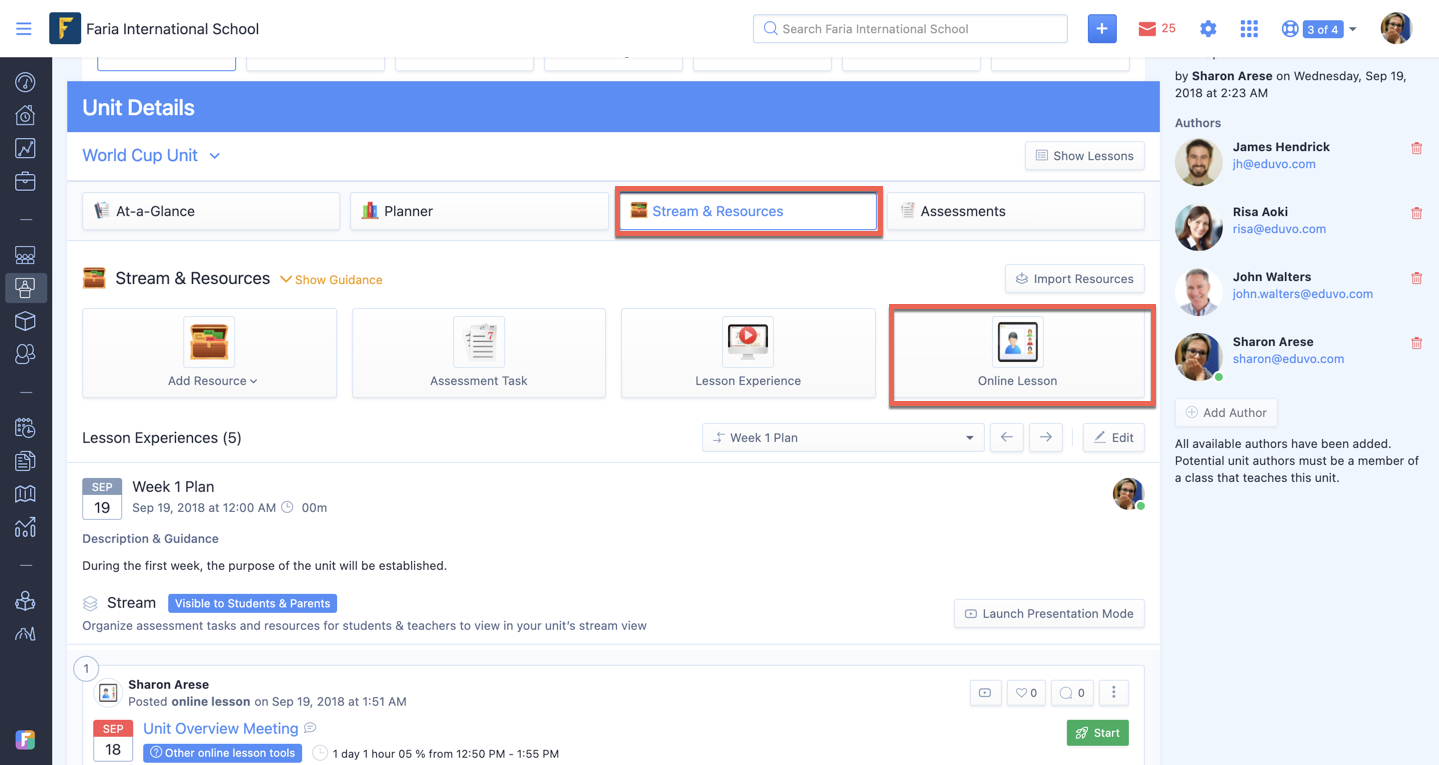Open the highlighted teaching sidebar icon
Viewport: 1439px width, 765px height.
coord(25,288)
